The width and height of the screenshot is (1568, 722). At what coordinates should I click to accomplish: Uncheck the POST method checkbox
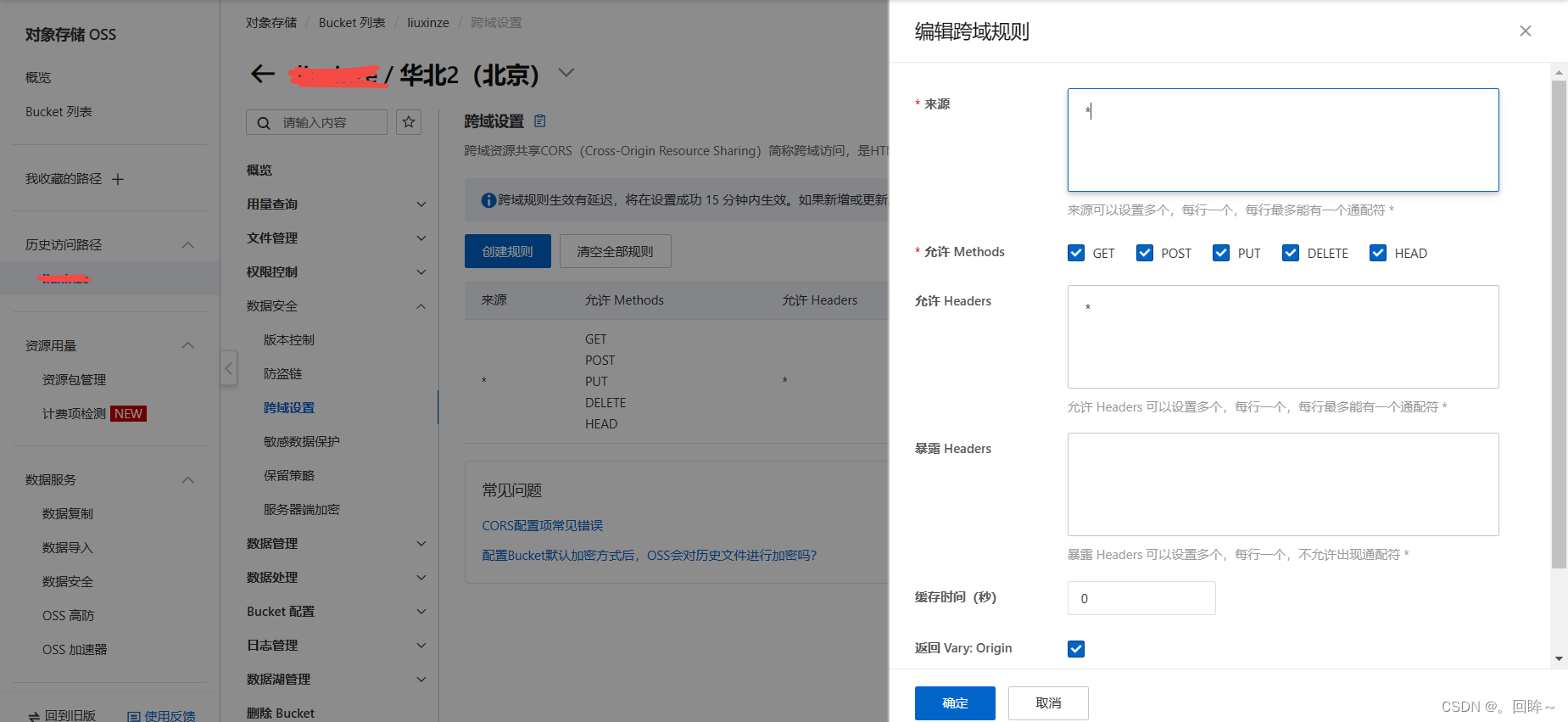1145,253
